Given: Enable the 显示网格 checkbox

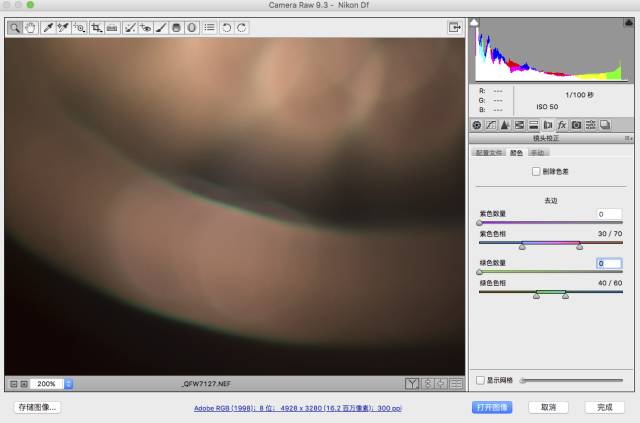Looking at the screenshot, I should click(481, 380).
